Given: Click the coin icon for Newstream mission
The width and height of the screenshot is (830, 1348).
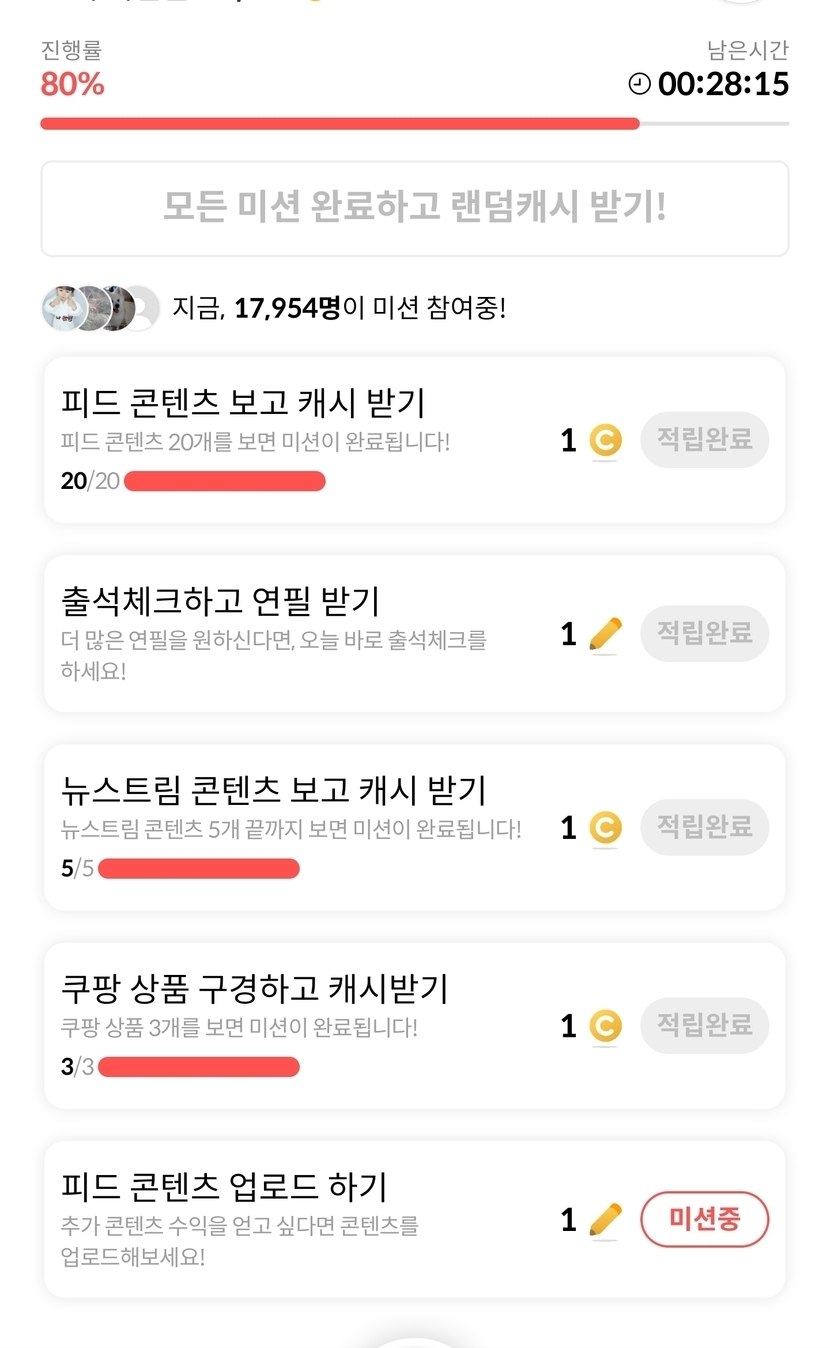Looking at the screenshot, I should click(605, 828).
